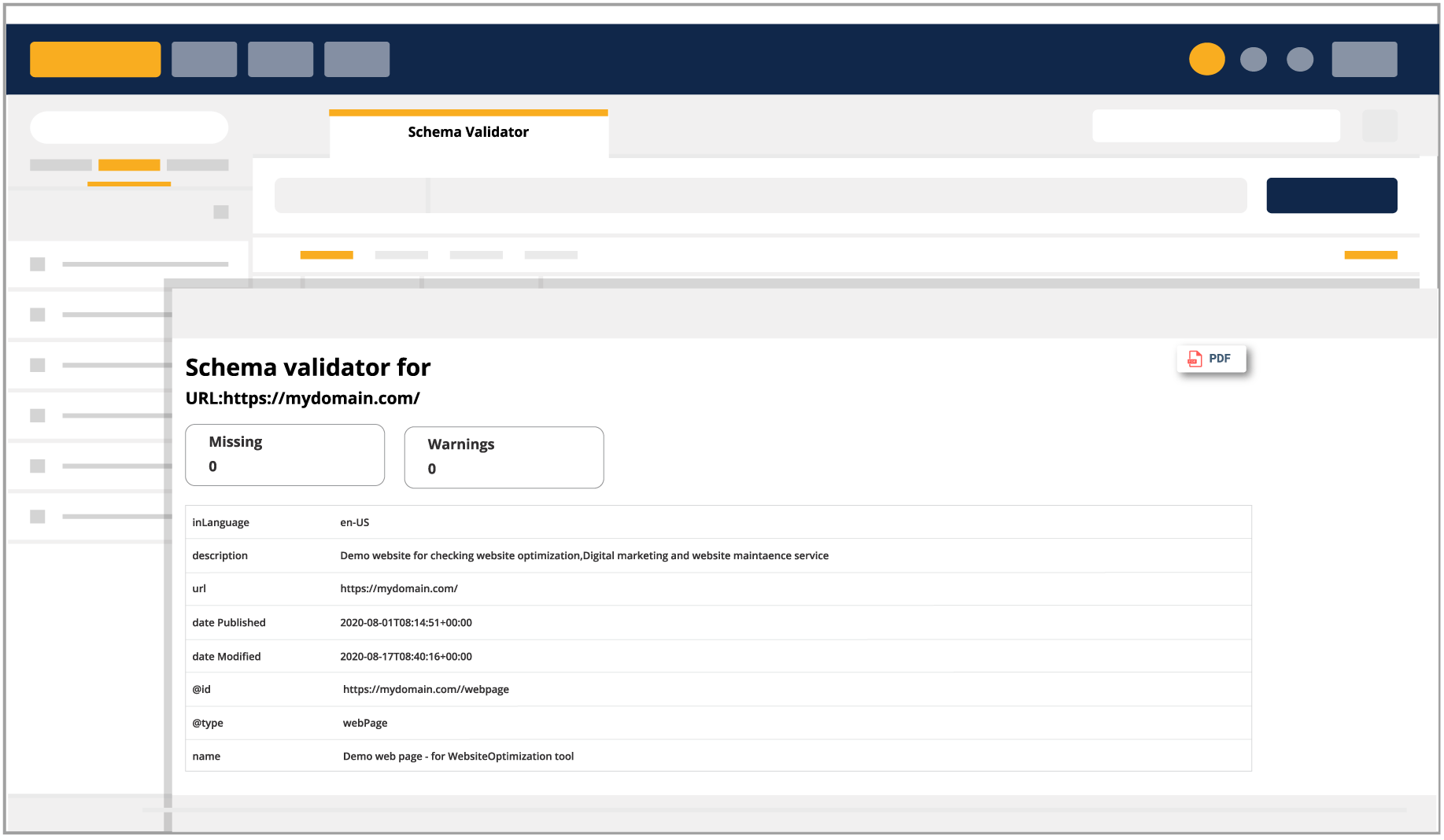Open the https://mydomain.com/ url value in table
This screenshot has width=1444, height=840.
click(399, 589)
